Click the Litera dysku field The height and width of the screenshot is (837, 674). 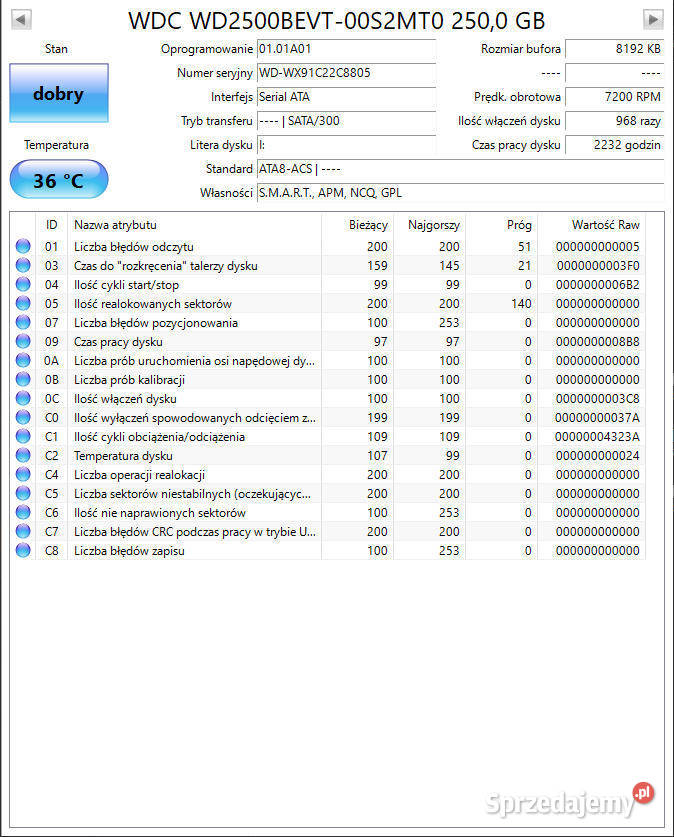pyautogui.click(x=346, y=145)
